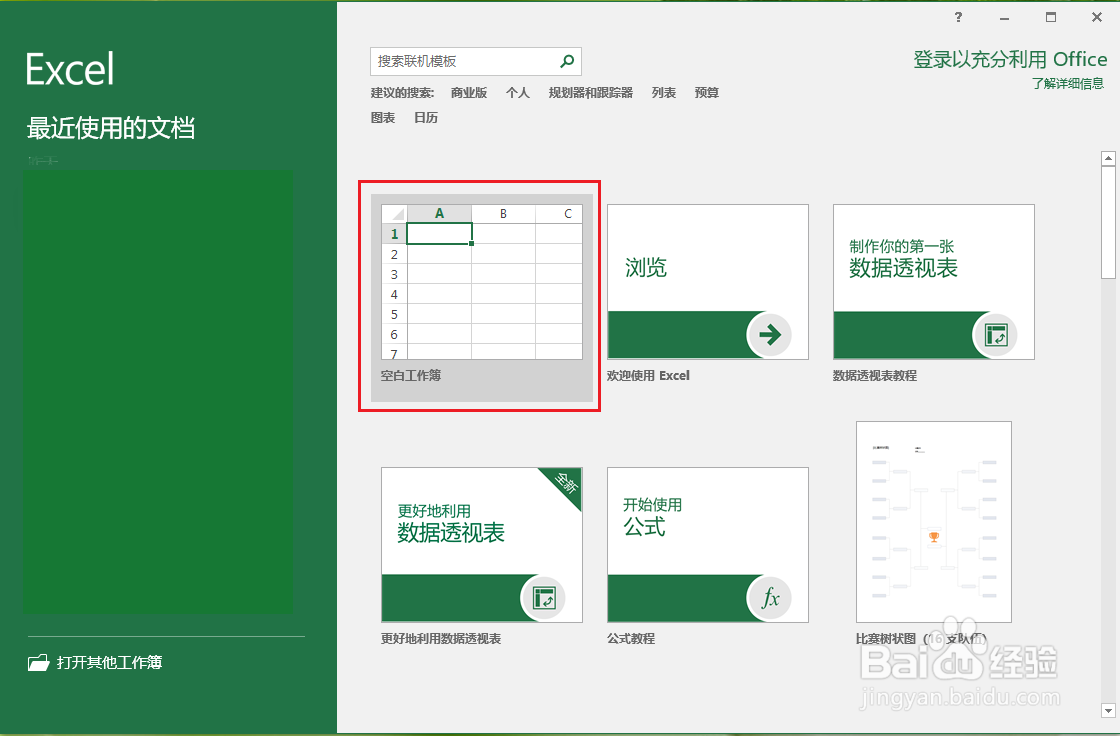Click the 空白工作簿 label text

click(x=411, y=376)
